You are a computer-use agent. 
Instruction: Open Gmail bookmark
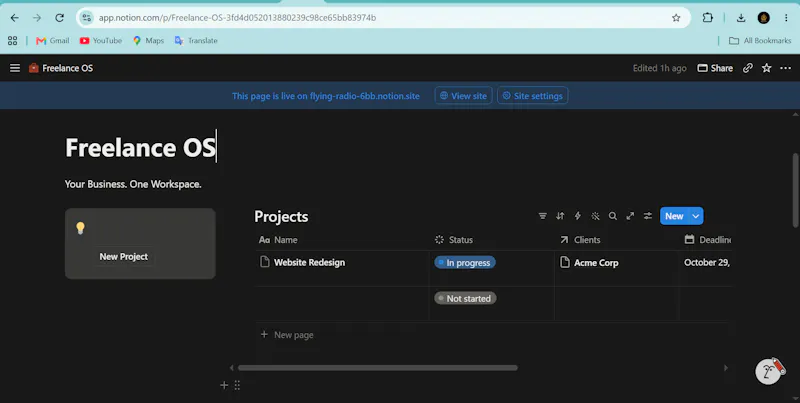coord(53,40)
